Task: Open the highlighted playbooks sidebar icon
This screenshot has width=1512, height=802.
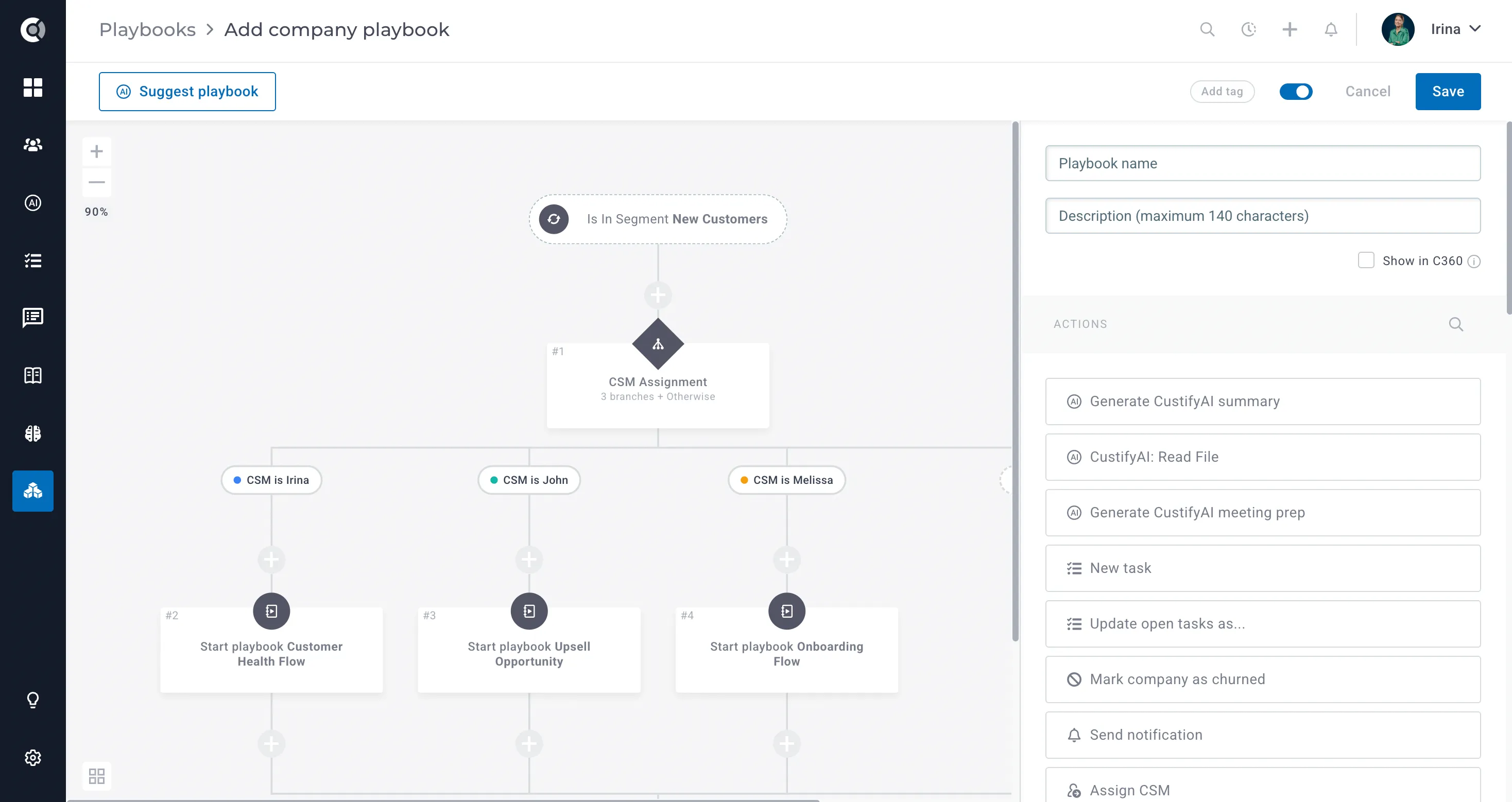Action: 33,491
